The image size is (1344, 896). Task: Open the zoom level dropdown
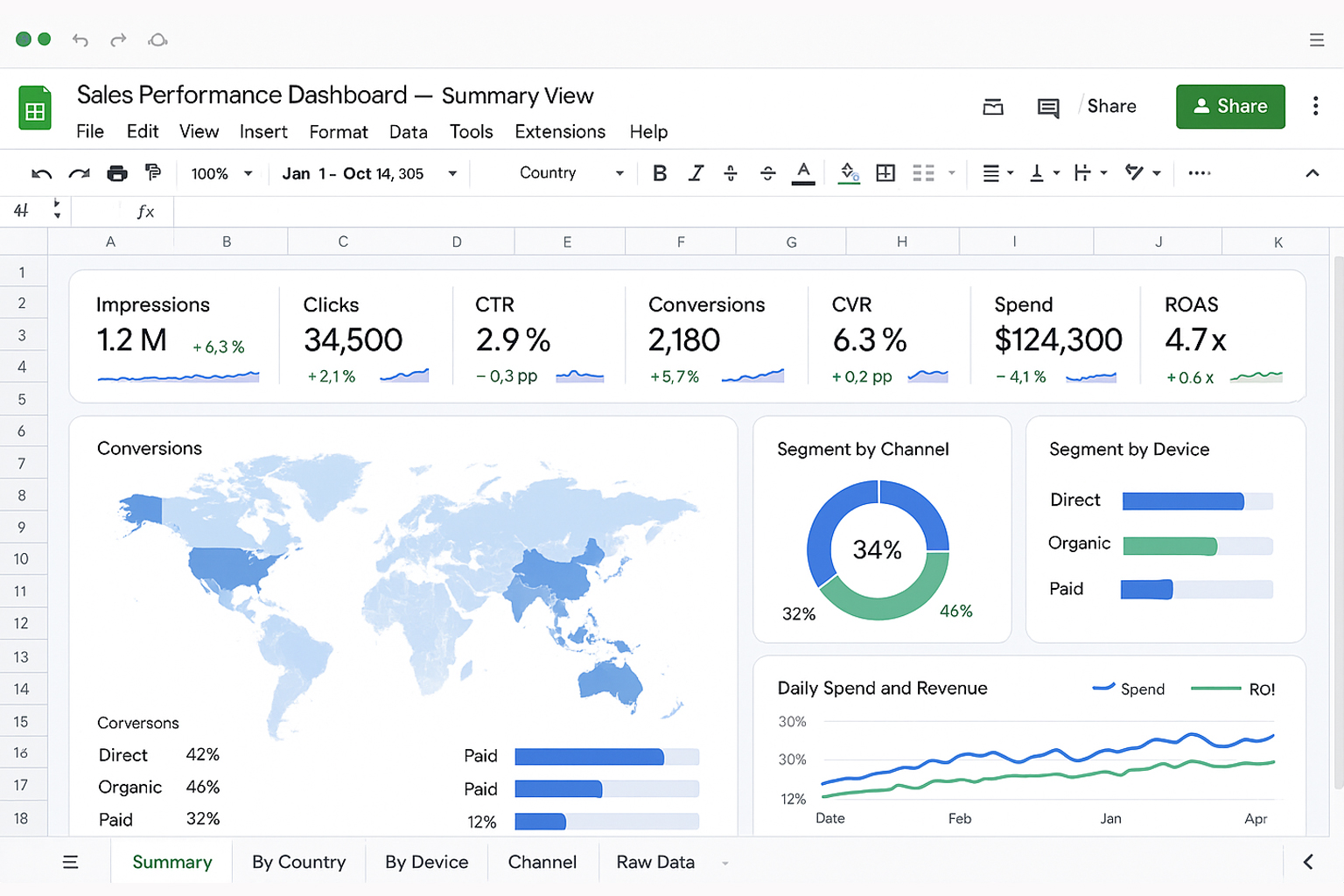(220, 173)
